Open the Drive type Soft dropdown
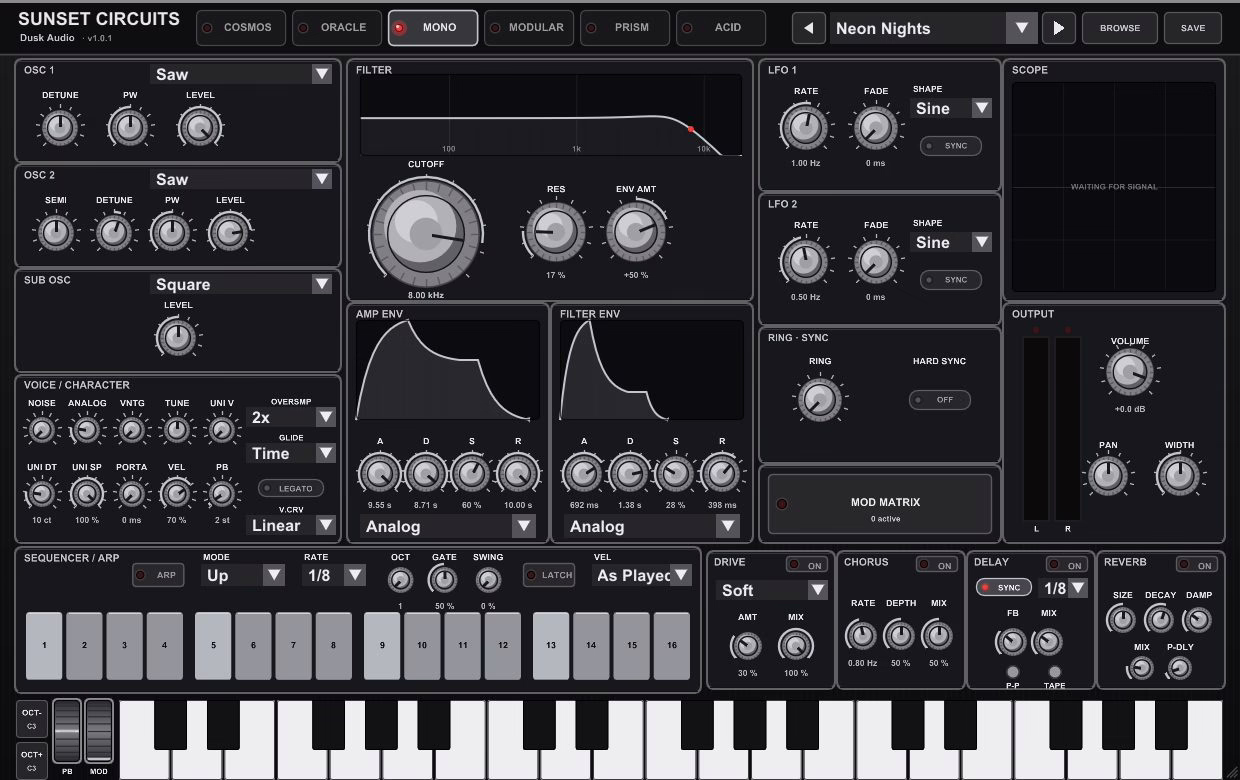1240x780 pixels. [x=771, y=590]
